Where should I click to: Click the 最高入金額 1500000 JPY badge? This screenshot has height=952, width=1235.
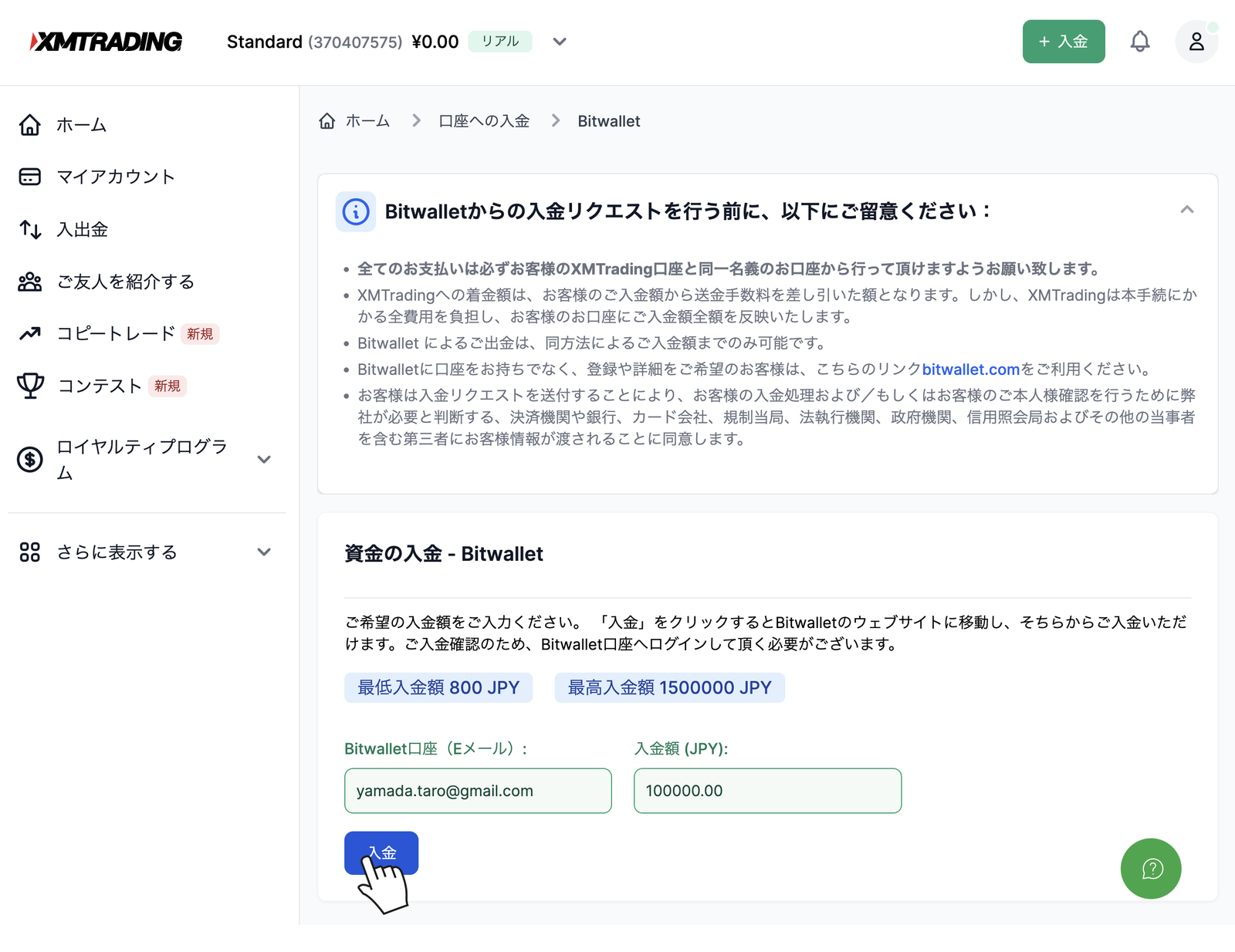pos(670,687)
